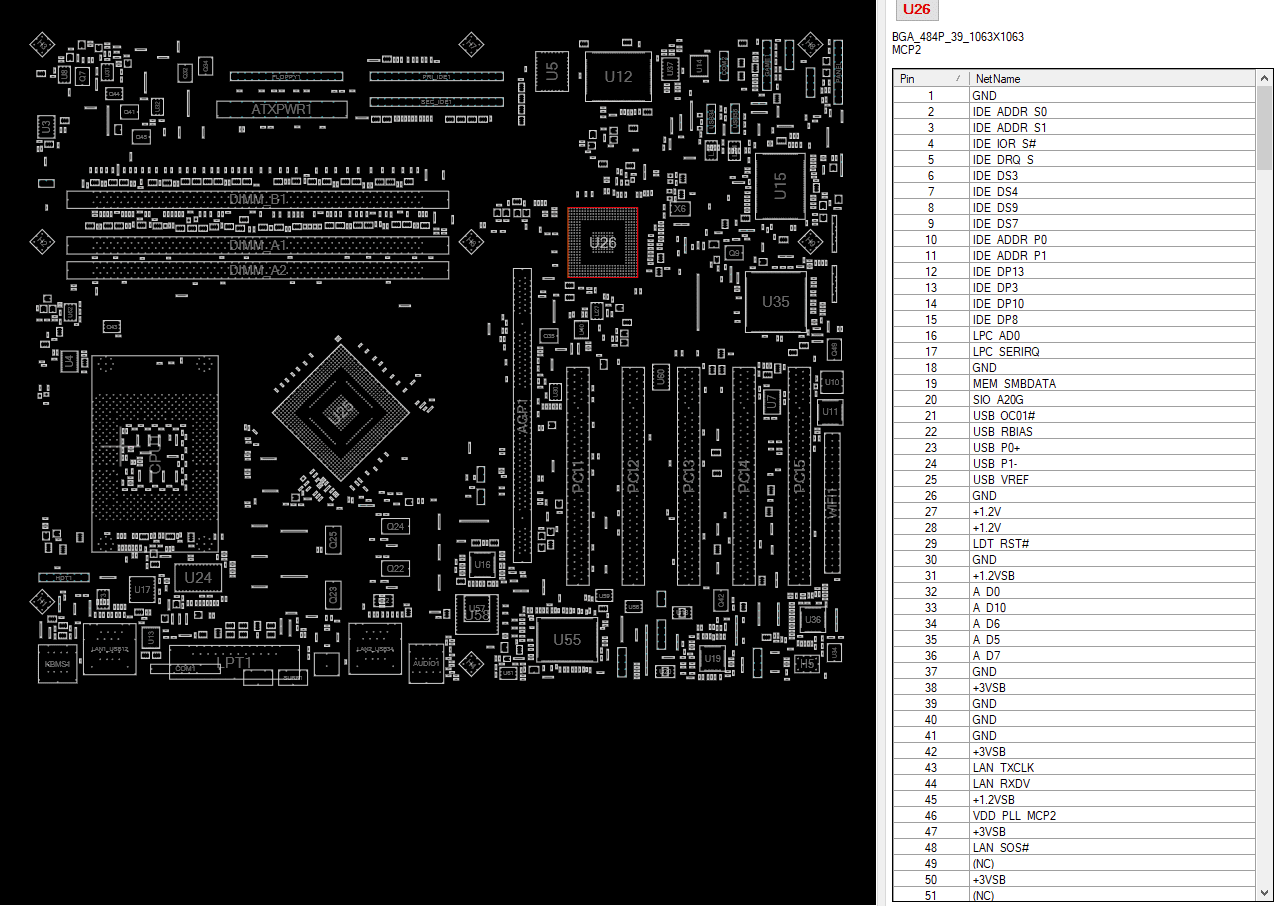Click the red U26 component button
This screenshot has width=1278, height=906.
coord(916,11)
